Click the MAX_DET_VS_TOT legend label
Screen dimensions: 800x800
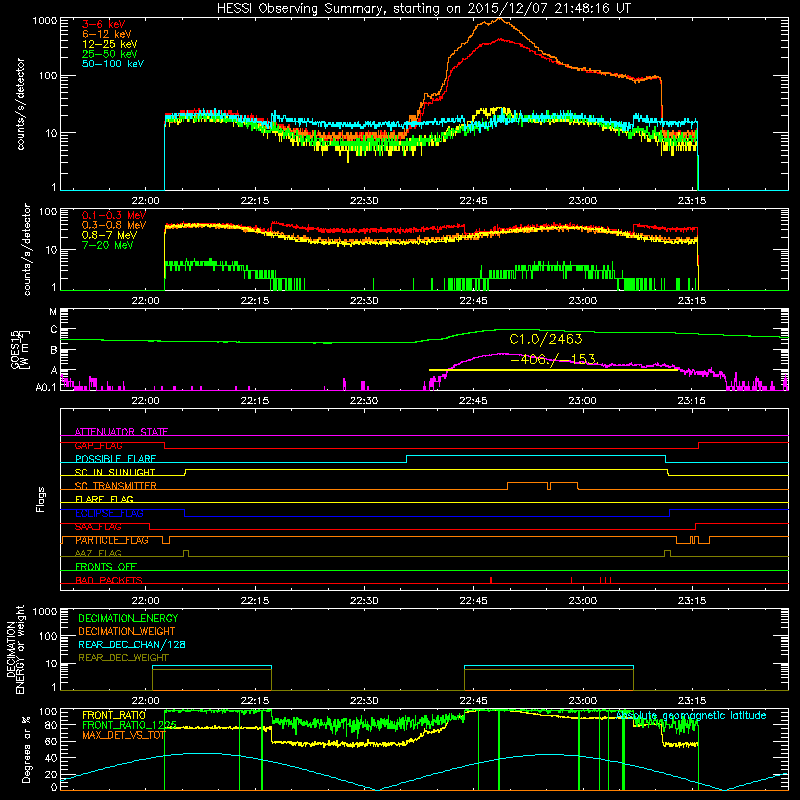click(x=123, y=735)
